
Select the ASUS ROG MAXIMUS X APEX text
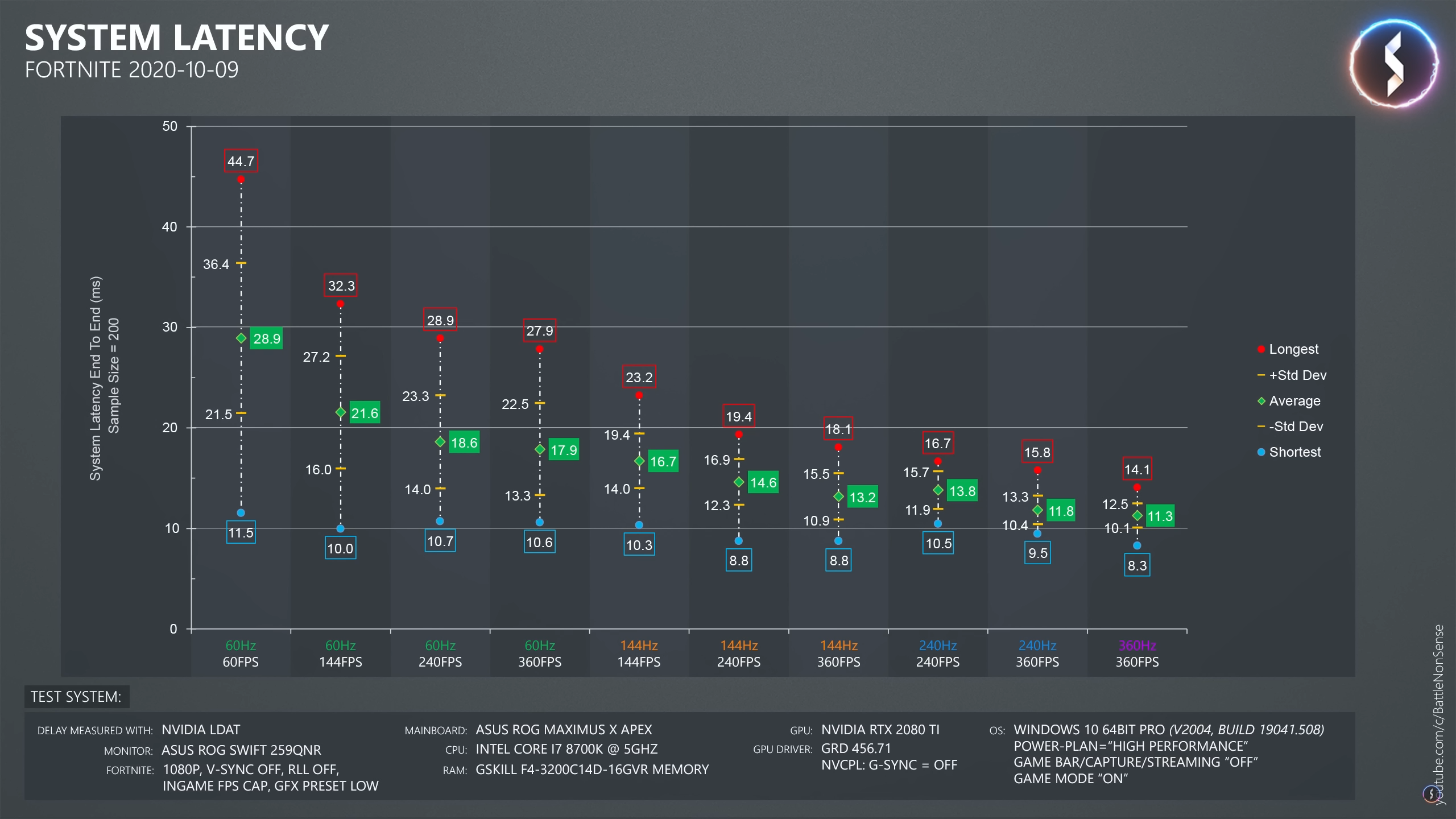point(564,730)
